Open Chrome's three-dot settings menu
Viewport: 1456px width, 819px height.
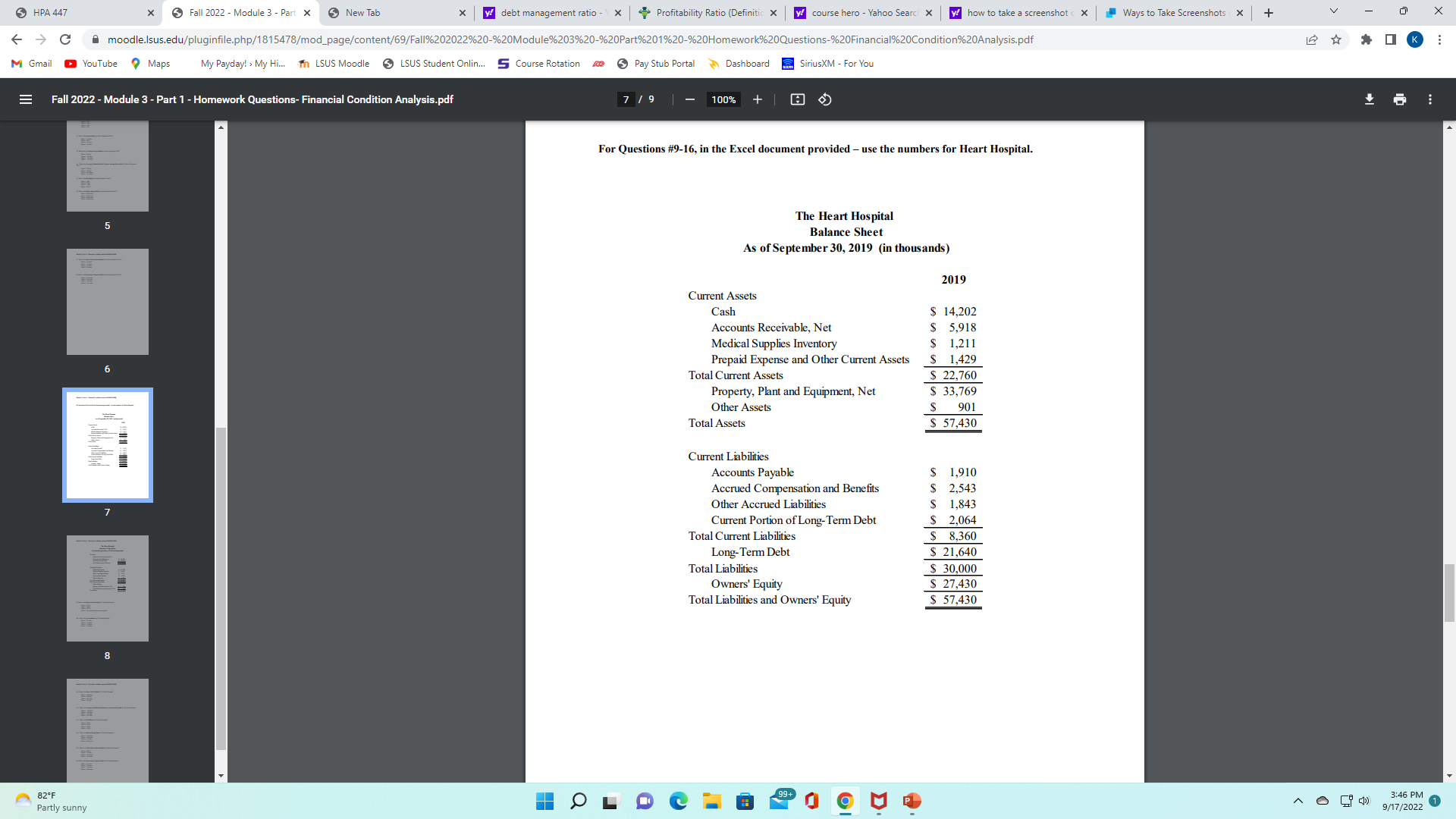click(x=1440, y=39)
